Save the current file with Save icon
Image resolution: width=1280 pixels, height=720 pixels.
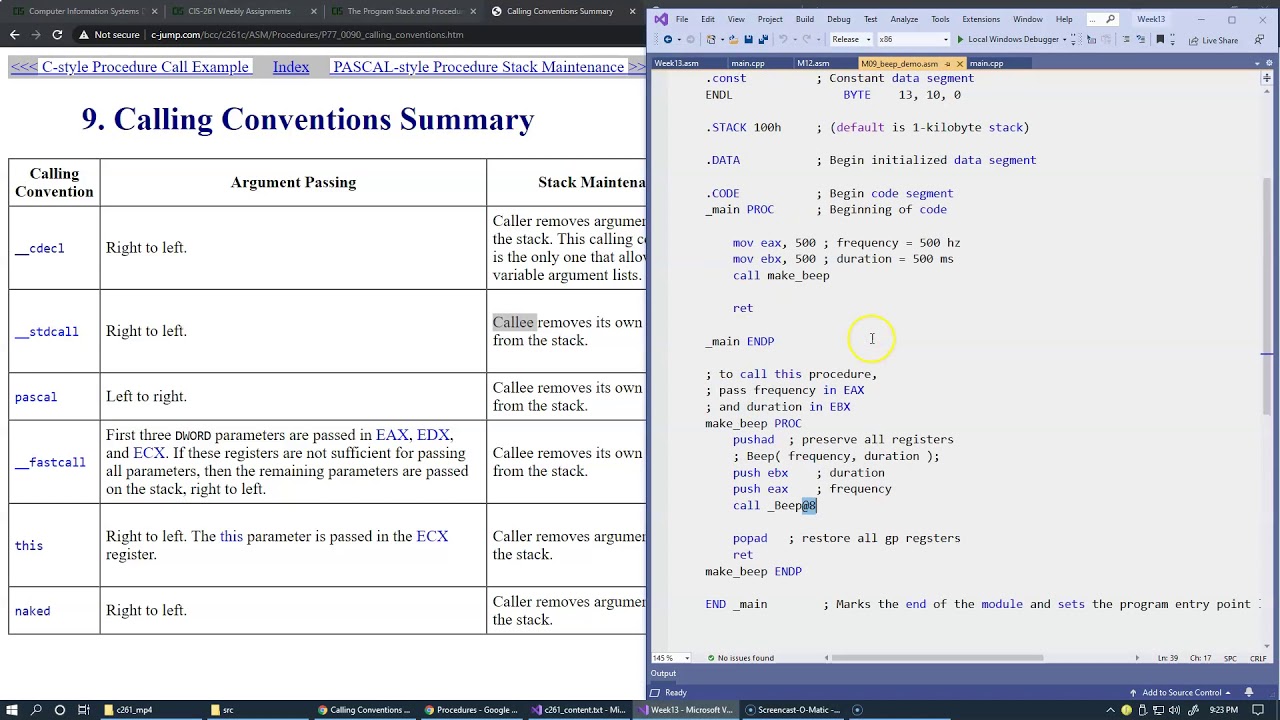pos(749,39)
